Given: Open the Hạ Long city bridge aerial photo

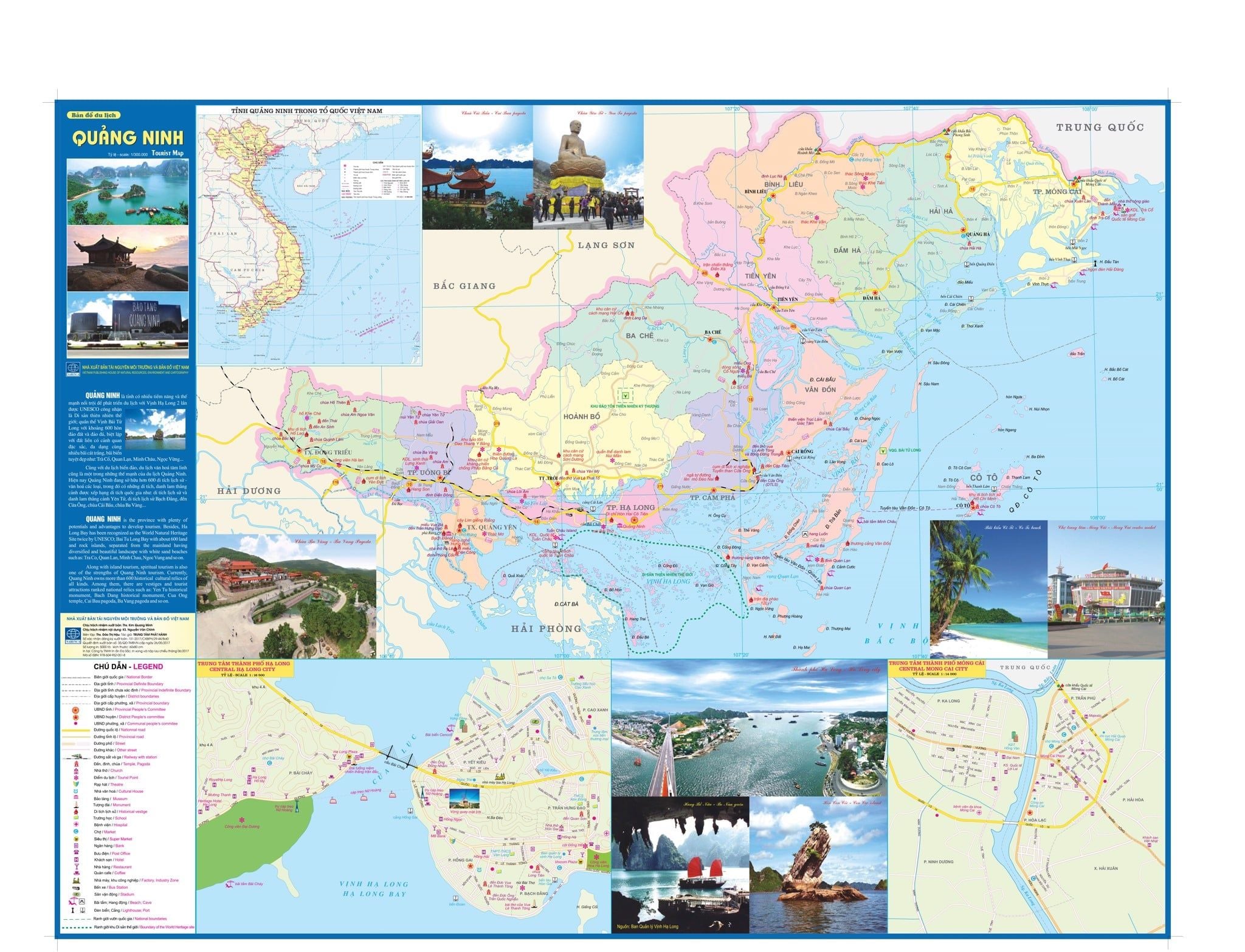Looking at the screenshot, I should [749, 728].
